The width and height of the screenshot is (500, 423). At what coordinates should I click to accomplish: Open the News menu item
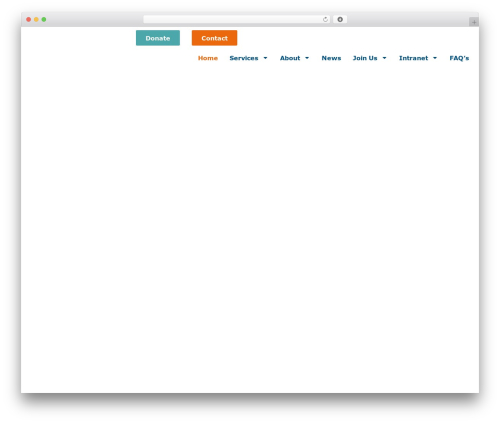coord(331,58)
